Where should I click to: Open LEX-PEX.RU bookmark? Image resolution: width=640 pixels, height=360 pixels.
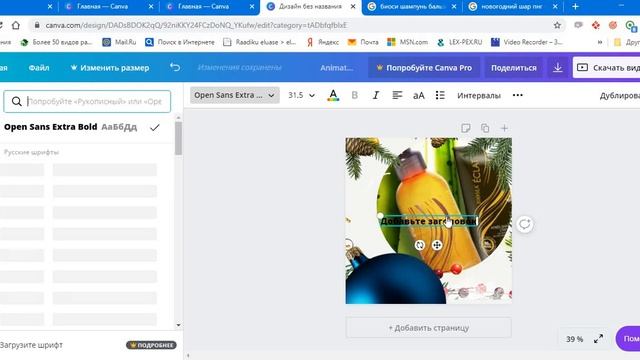459,42
